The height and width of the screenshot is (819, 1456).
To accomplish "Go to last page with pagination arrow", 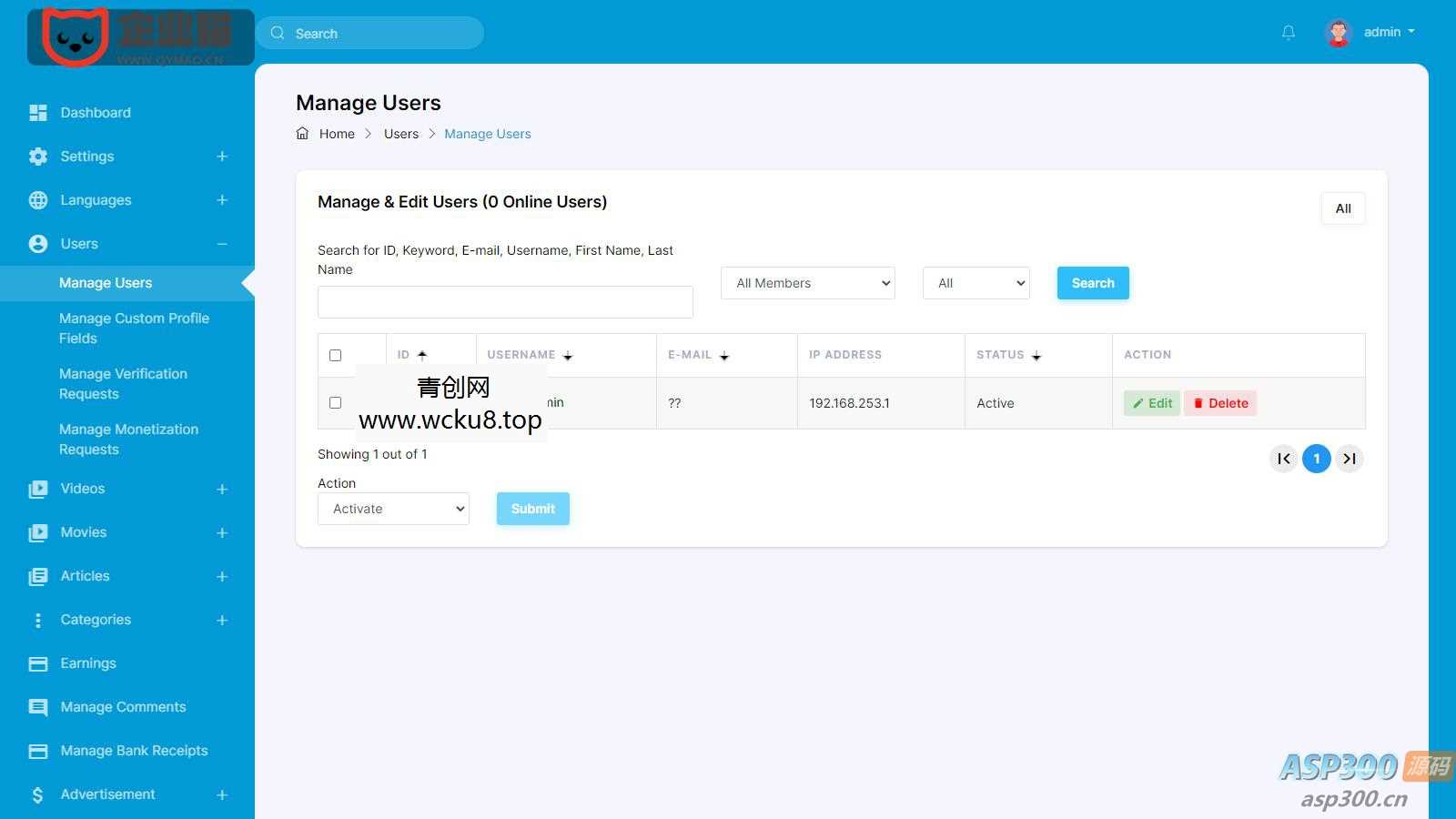I will coord(1350,459).
